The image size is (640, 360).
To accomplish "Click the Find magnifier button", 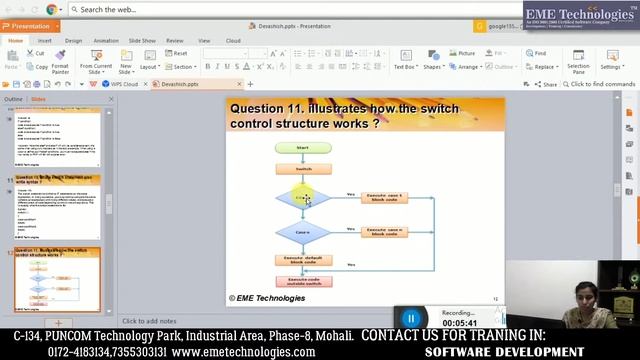I will [x=536, y=53].
